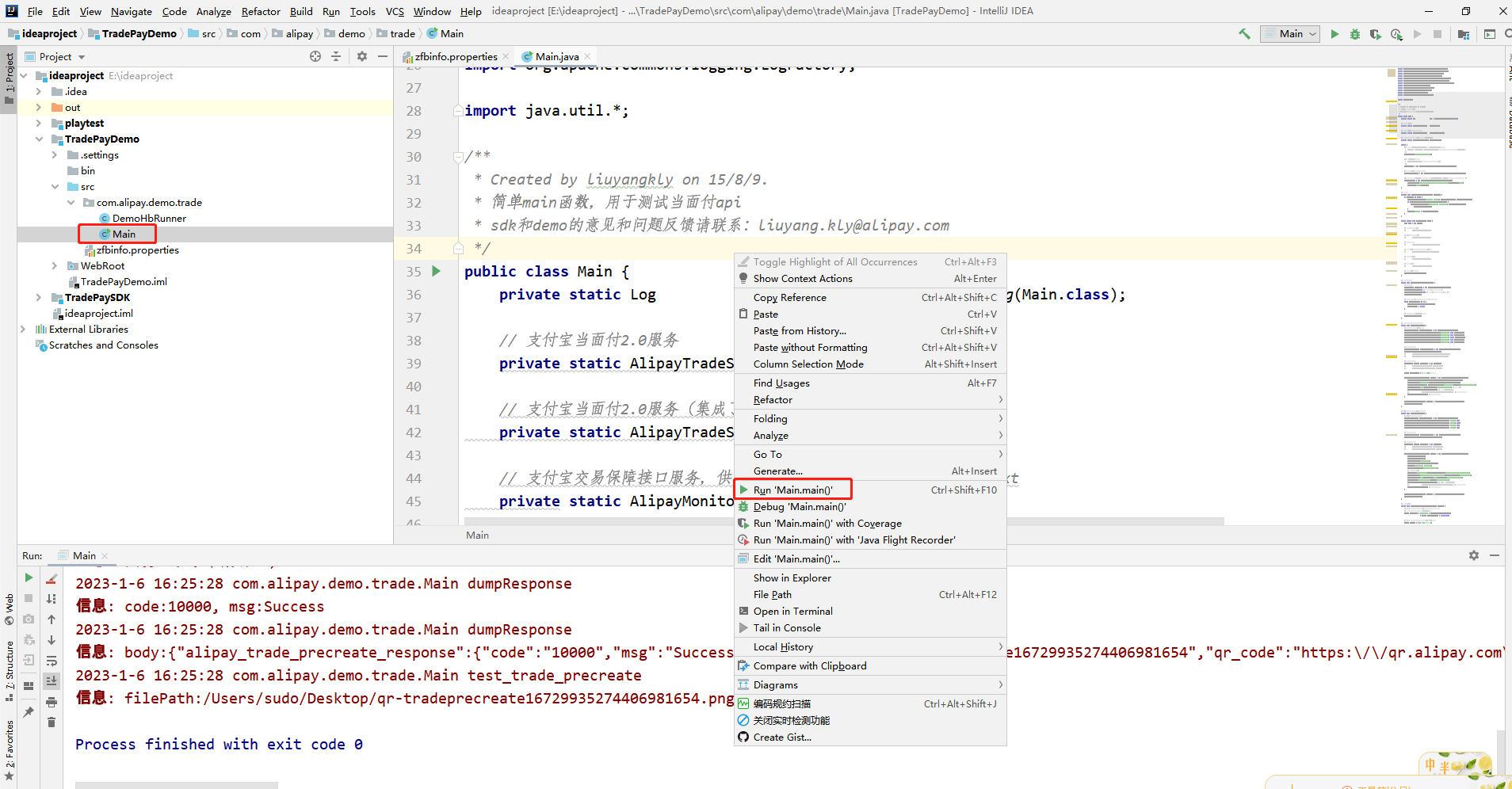Click the Build project hammer icon
Viewport: 1512px width, 789px height.
click(x=1244, y=34)
